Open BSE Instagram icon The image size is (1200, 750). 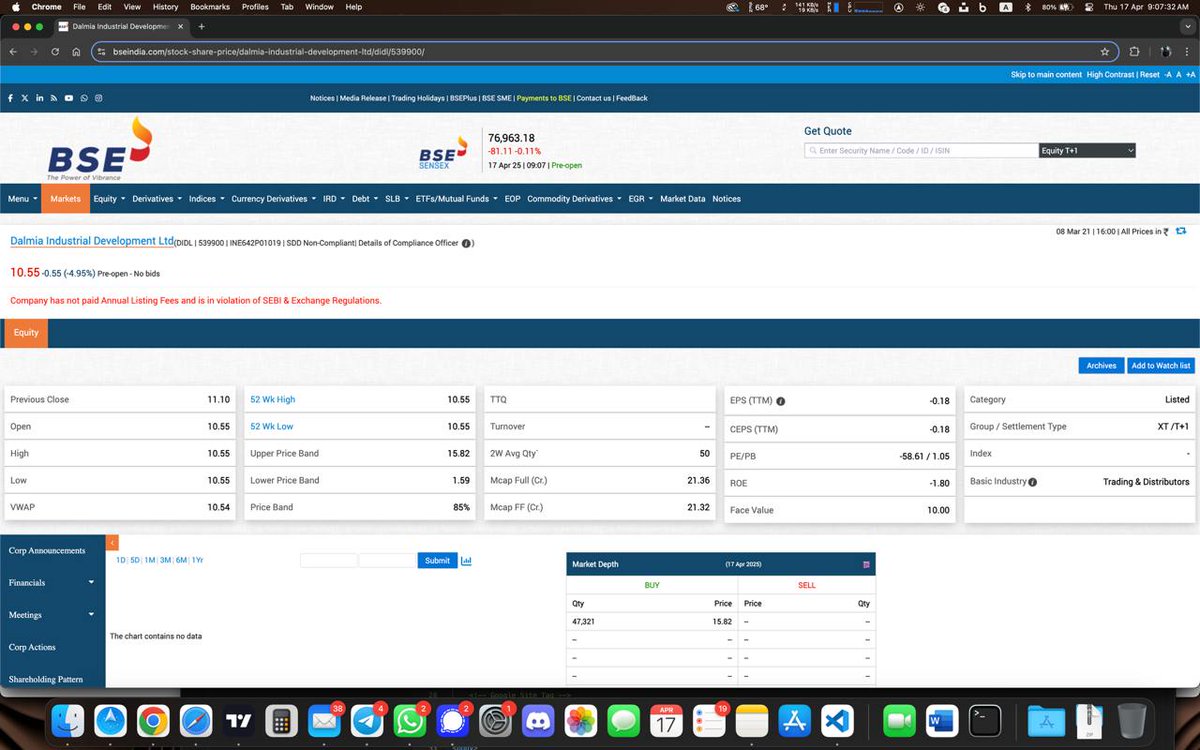[99, 98]
